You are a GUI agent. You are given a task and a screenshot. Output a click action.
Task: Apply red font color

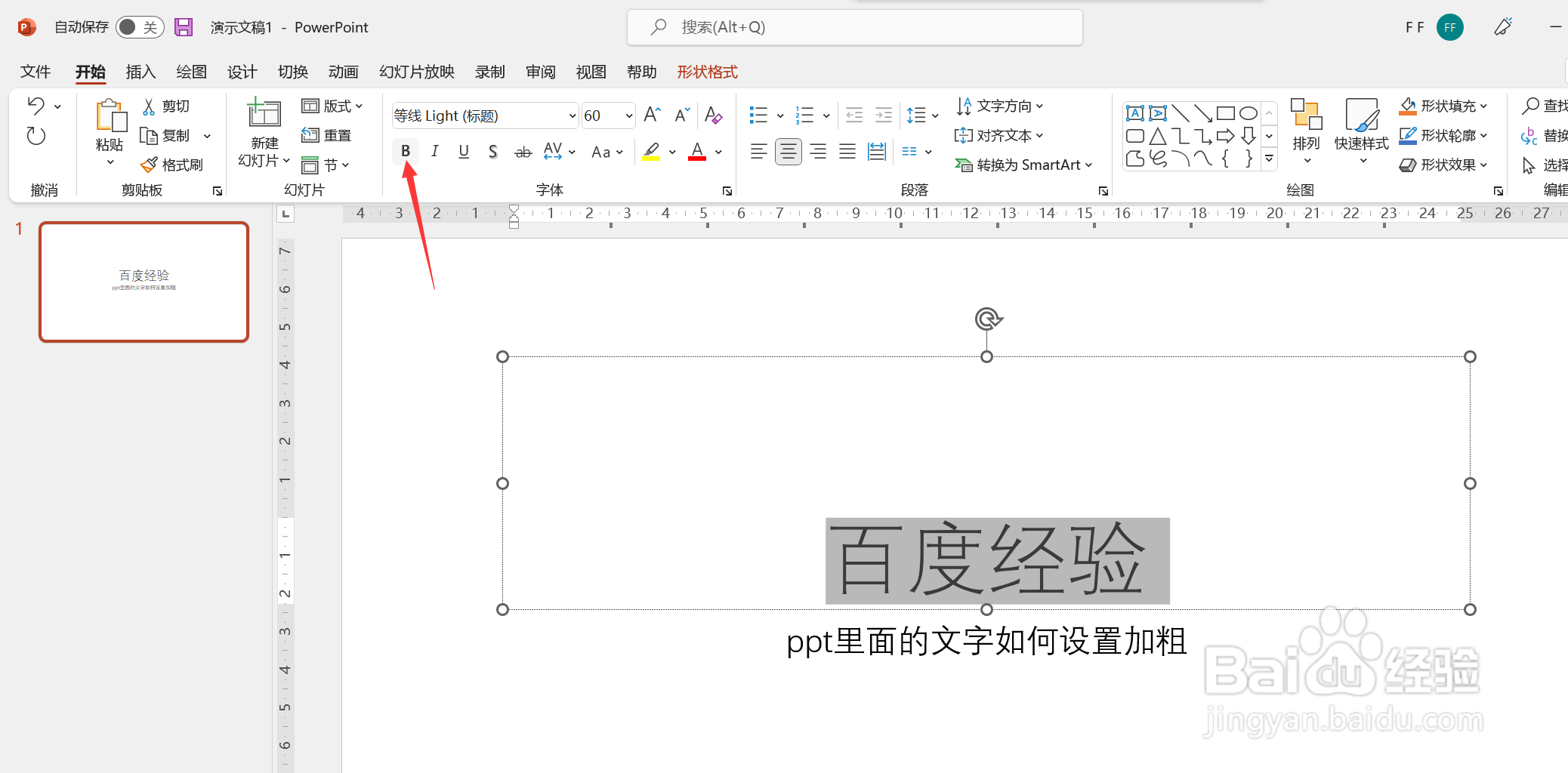point(697,152)
